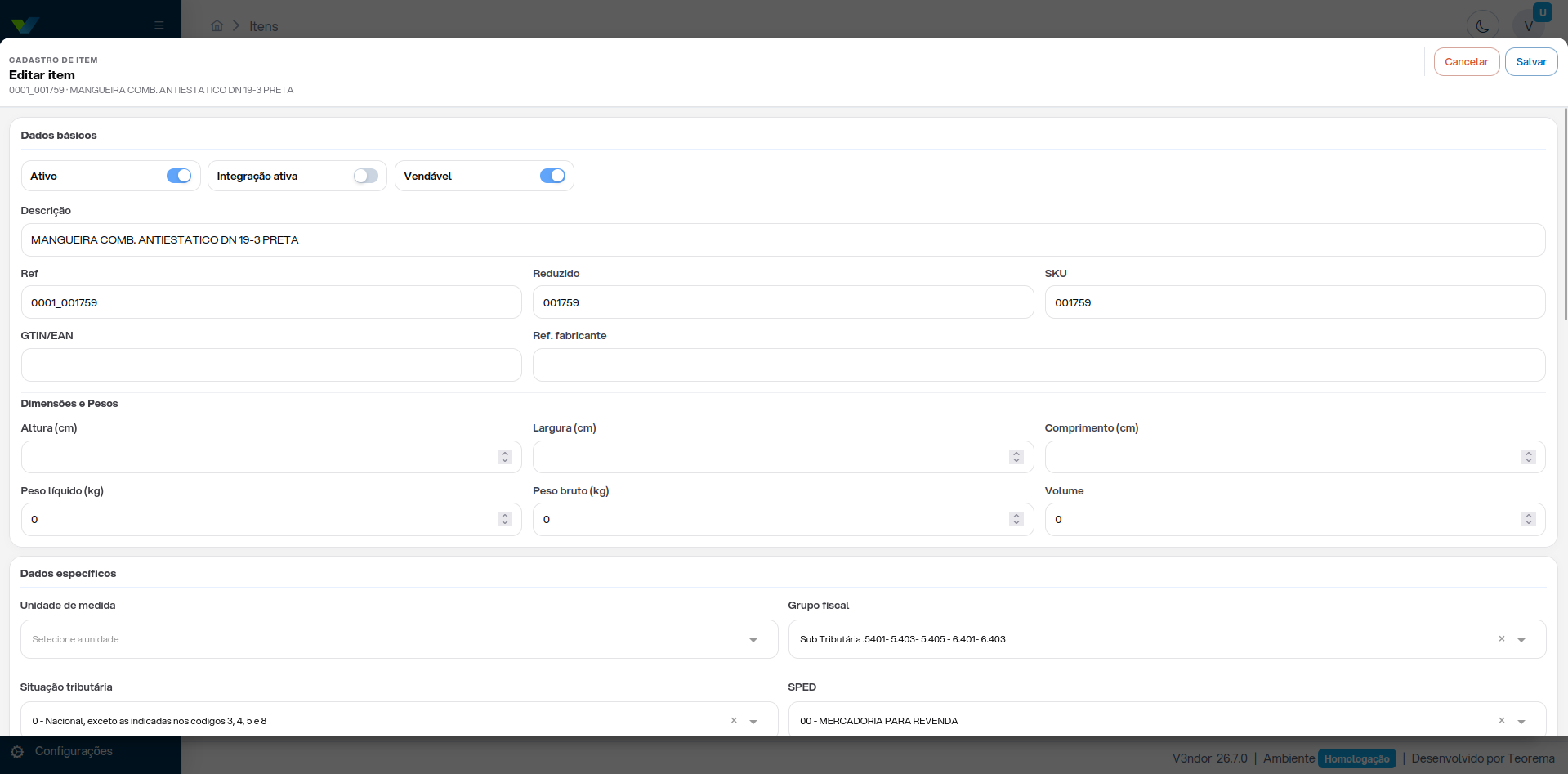This screenshot has height=774, width=1568.
Task: Clear the SPED selection
Action: [1502, 720]
